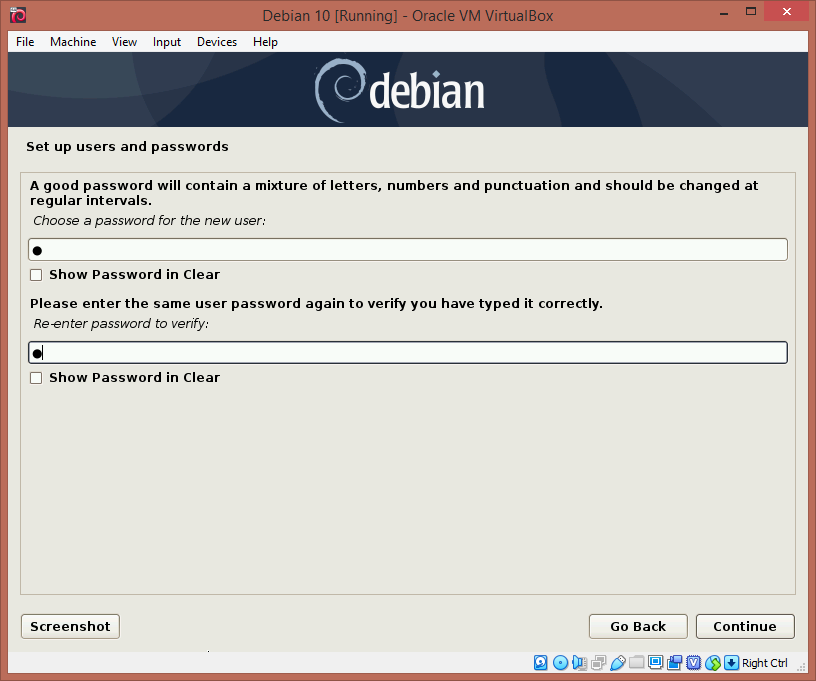816x681 pixels.
Task: Minimize the VirtualBox window
Action: coord(724,12)
